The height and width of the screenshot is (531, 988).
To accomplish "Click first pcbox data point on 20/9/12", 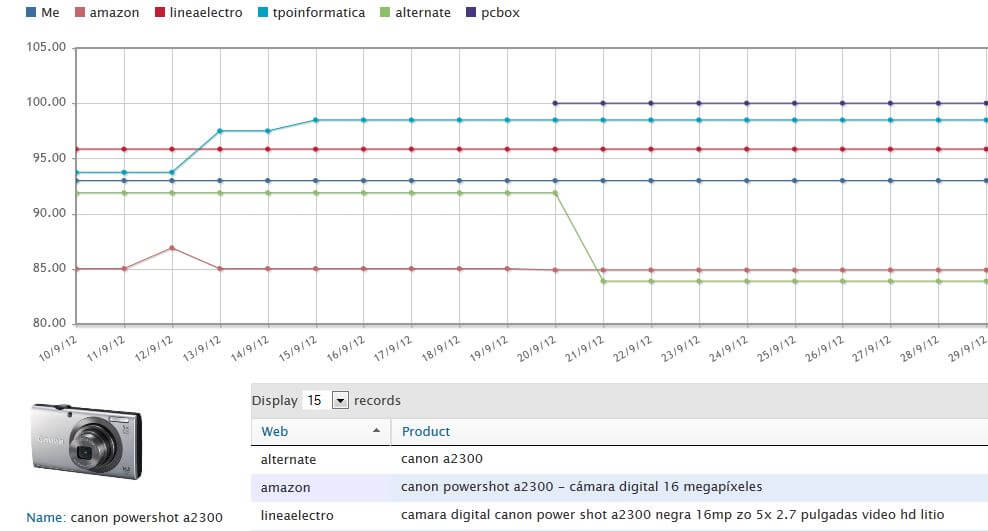I will [555, 103].
